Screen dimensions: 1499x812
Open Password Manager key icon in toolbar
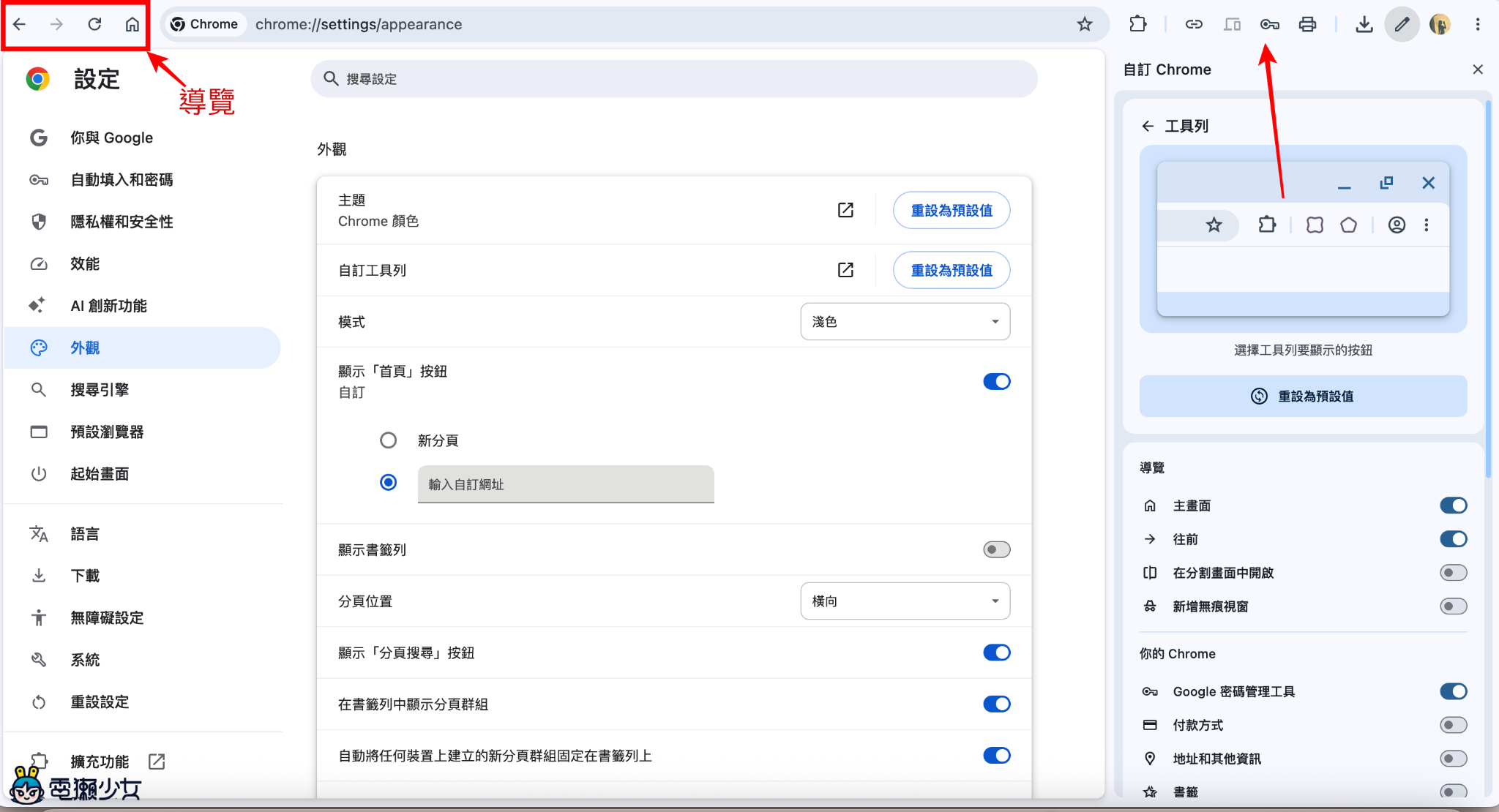pyautogui.click(x=1270, y=24)
